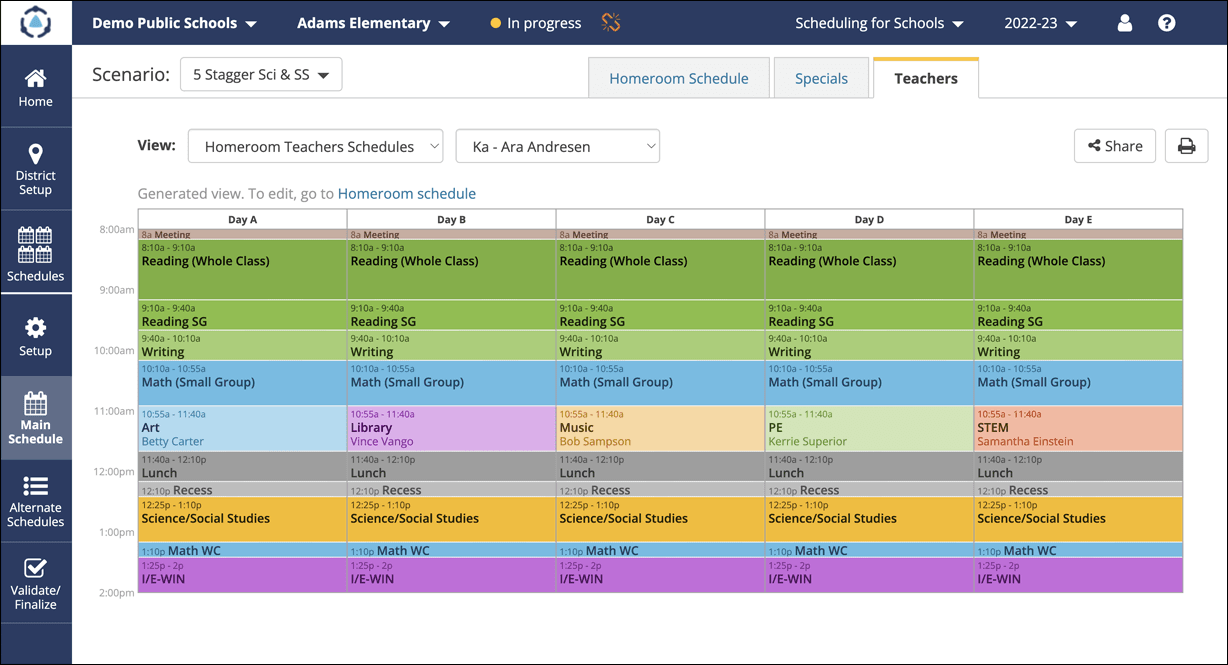Change teacher via the Ka - Ara Andresen dropdown
1228x665 pixels.
[557, 145]
